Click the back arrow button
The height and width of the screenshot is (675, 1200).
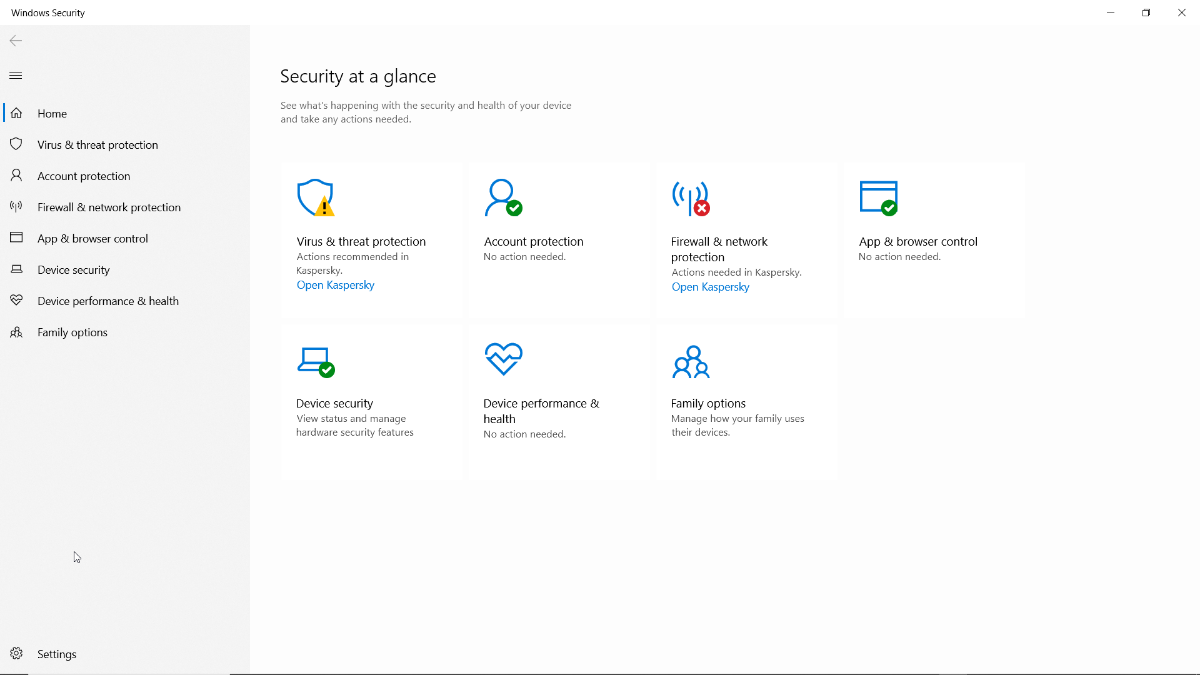point(16,41)
